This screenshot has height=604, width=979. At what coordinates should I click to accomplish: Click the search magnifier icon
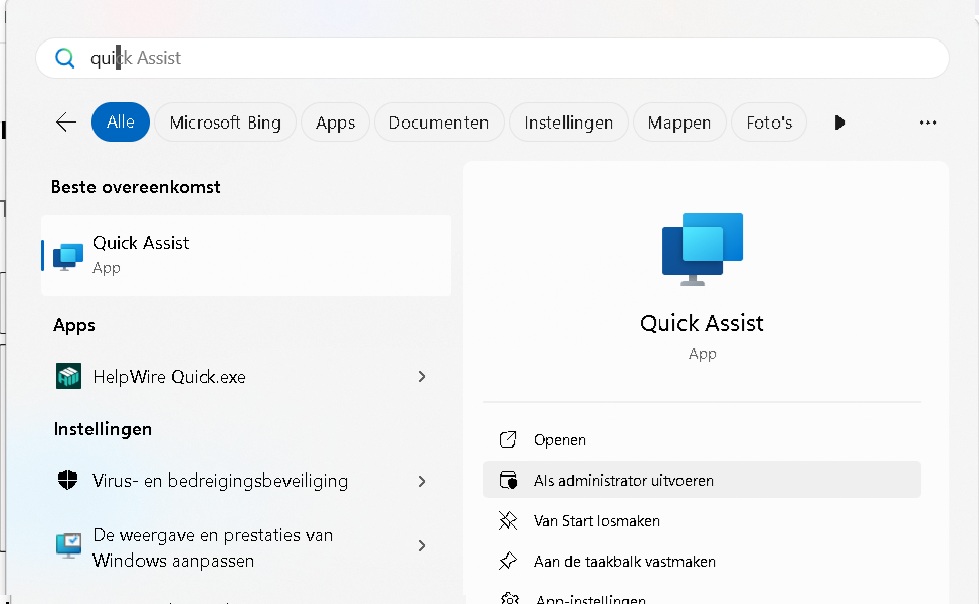pos(64,58)
